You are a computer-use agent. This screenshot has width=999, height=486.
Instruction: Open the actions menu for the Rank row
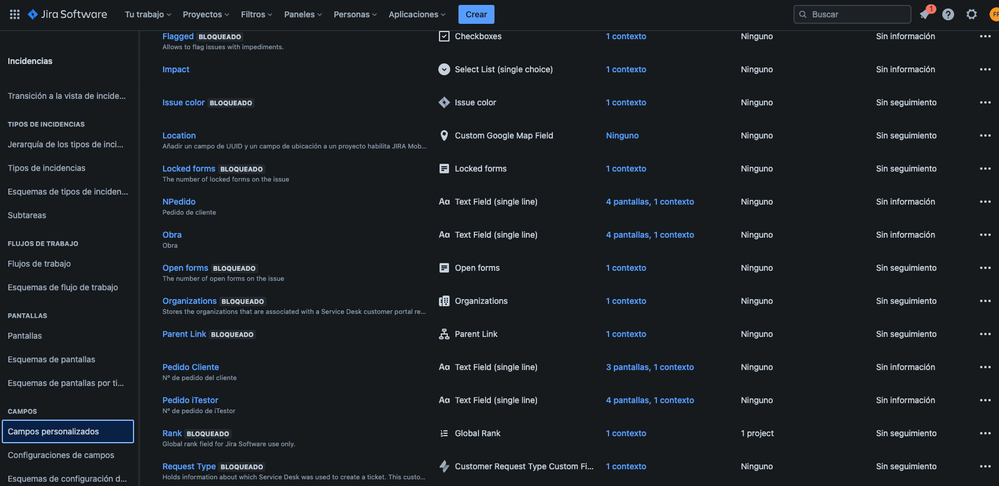(985, 434)
